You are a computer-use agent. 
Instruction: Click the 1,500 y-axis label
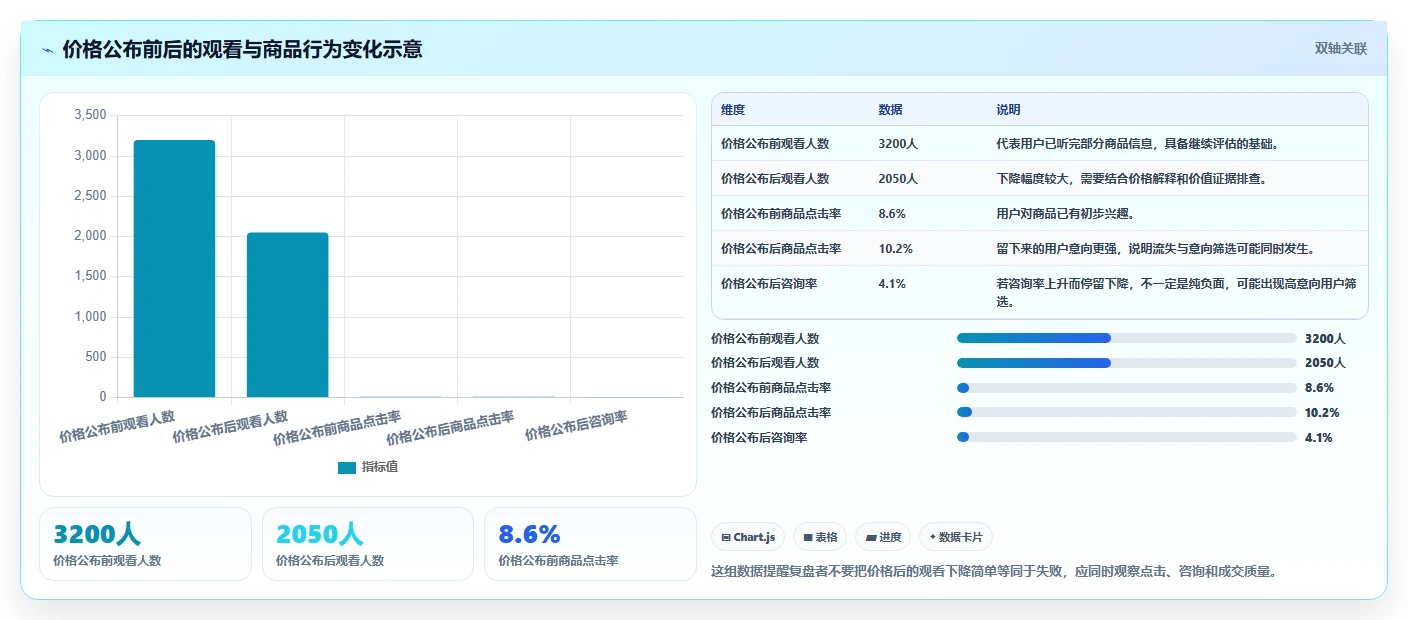[x=90, y=276]
